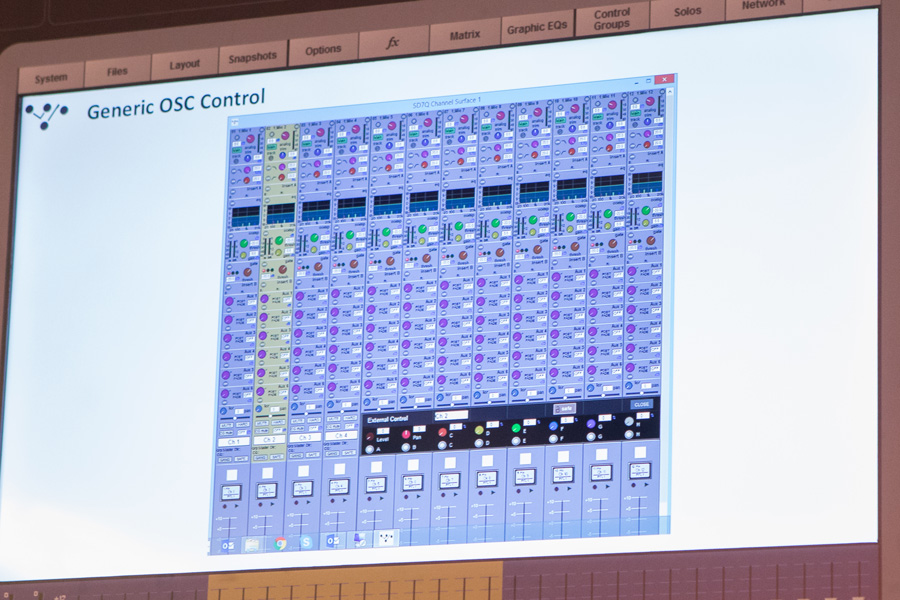The image size is (900, 600).
Task: Click the purple G knob in External Control
Action: click(591, 424)
